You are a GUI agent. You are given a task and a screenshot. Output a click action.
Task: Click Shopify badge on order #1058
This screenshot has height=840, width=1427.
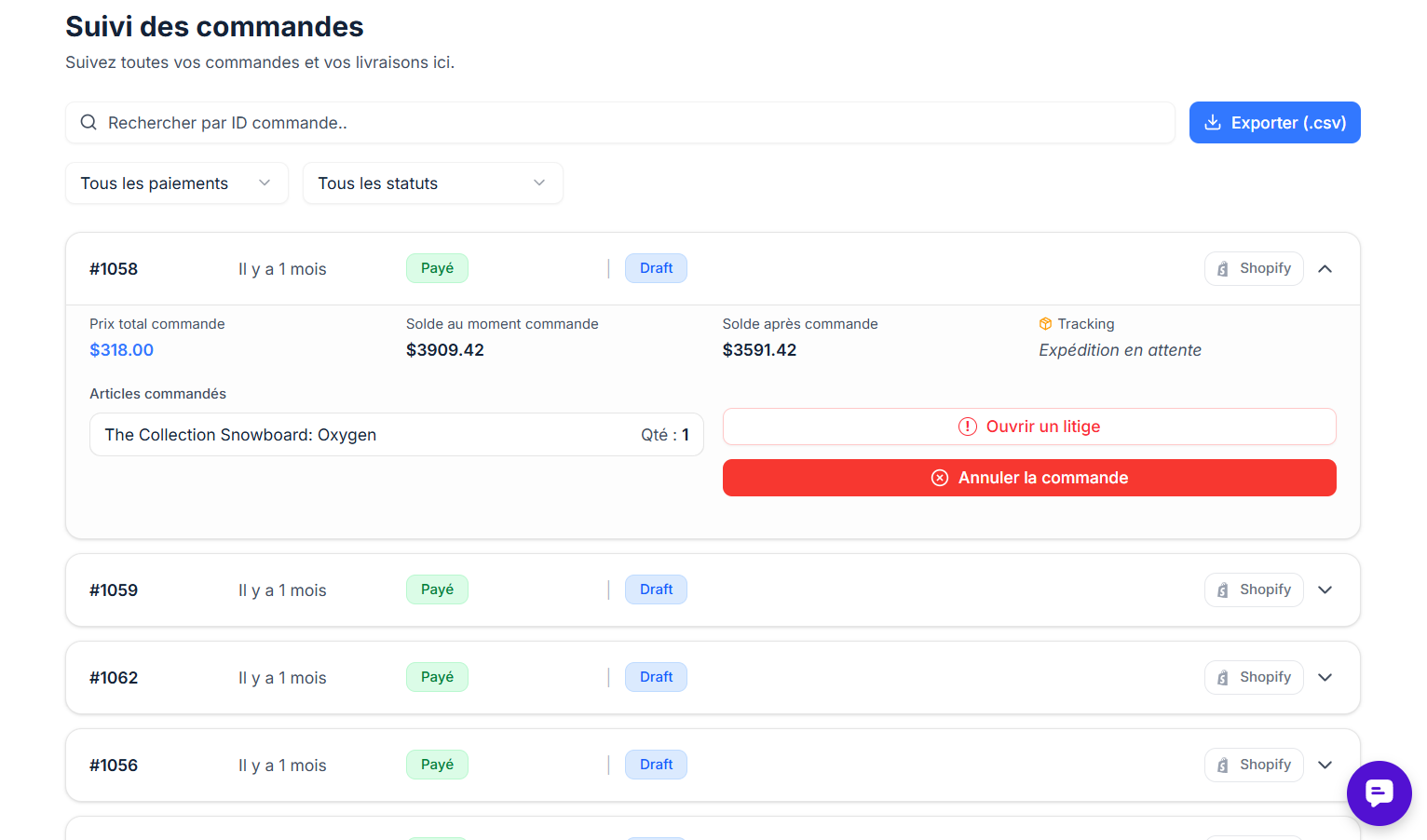[1254, 268]
